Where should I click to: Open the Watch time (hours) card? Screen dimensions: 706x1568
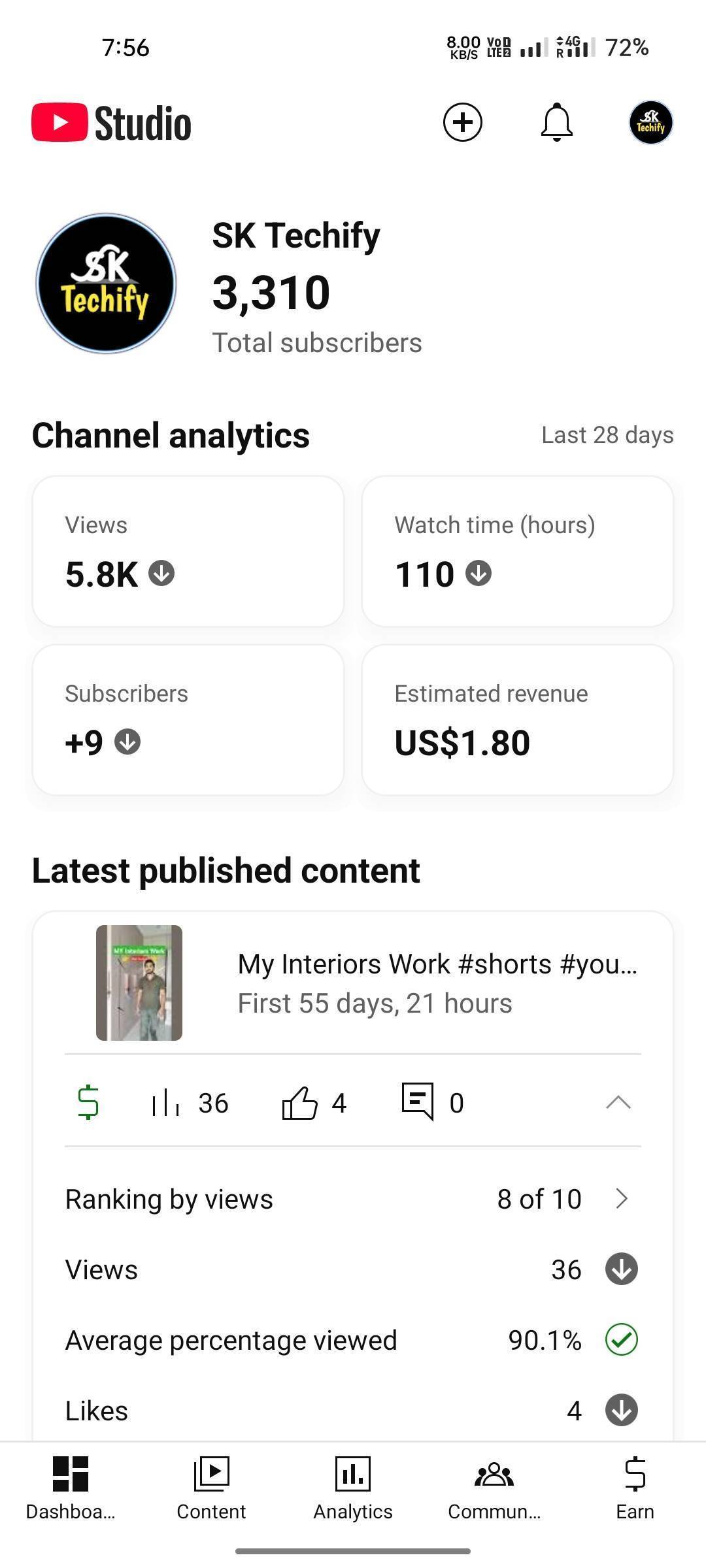click(517, 551)
